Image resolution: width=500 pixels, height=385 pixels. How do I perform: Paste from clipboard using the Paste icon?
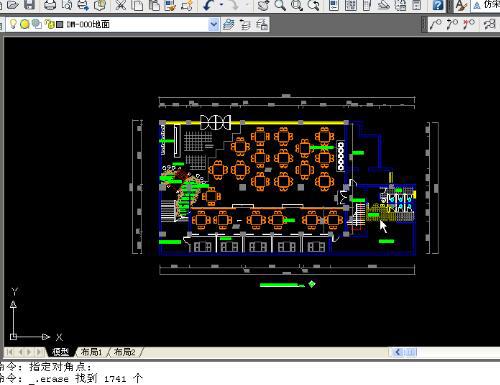click(154, 5)
